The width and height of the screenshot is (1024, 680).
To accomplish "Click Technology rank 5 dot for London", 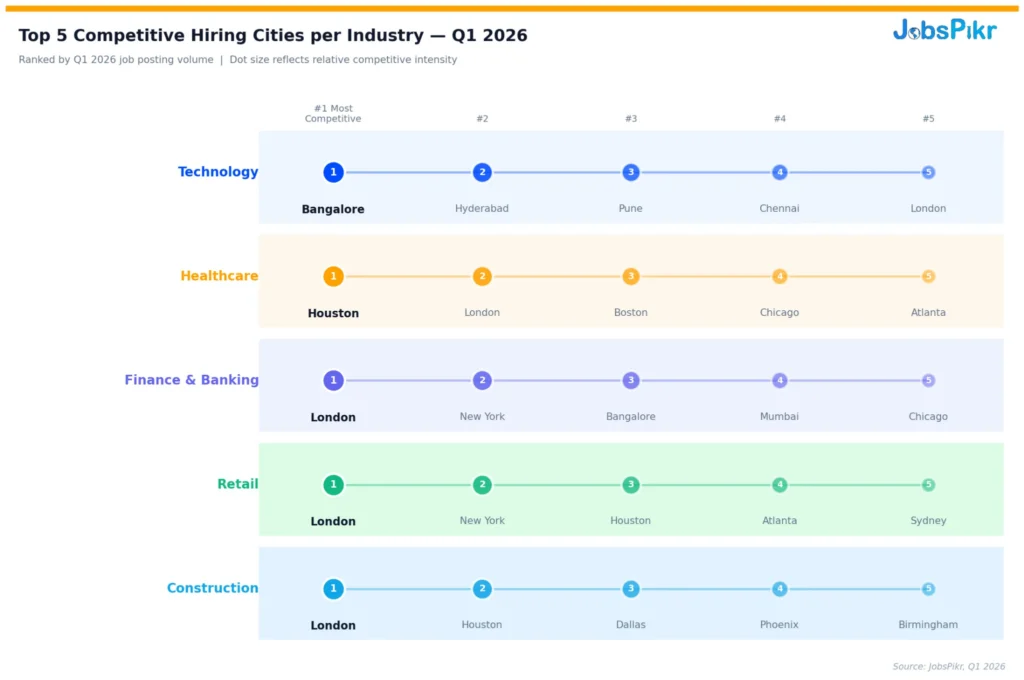I will tap(928, 172).
